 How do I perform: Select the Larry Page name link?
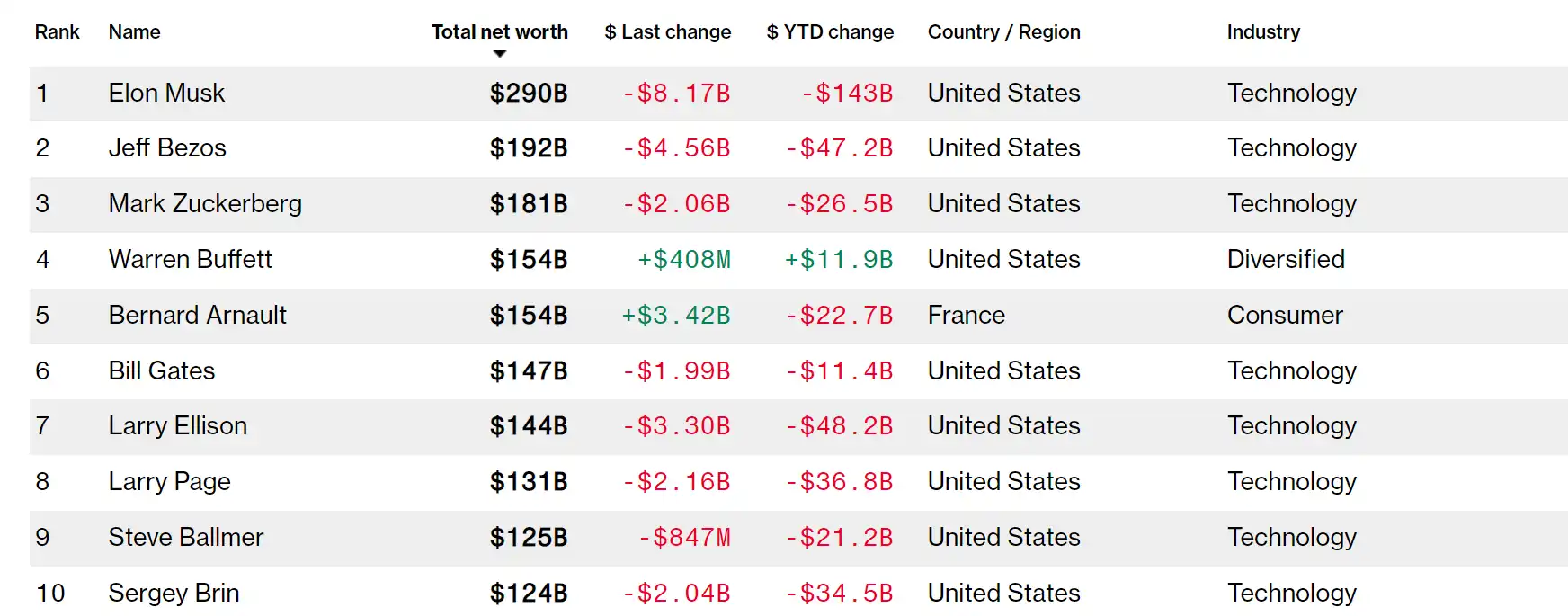pyautogui.click(x=169, y=482)
